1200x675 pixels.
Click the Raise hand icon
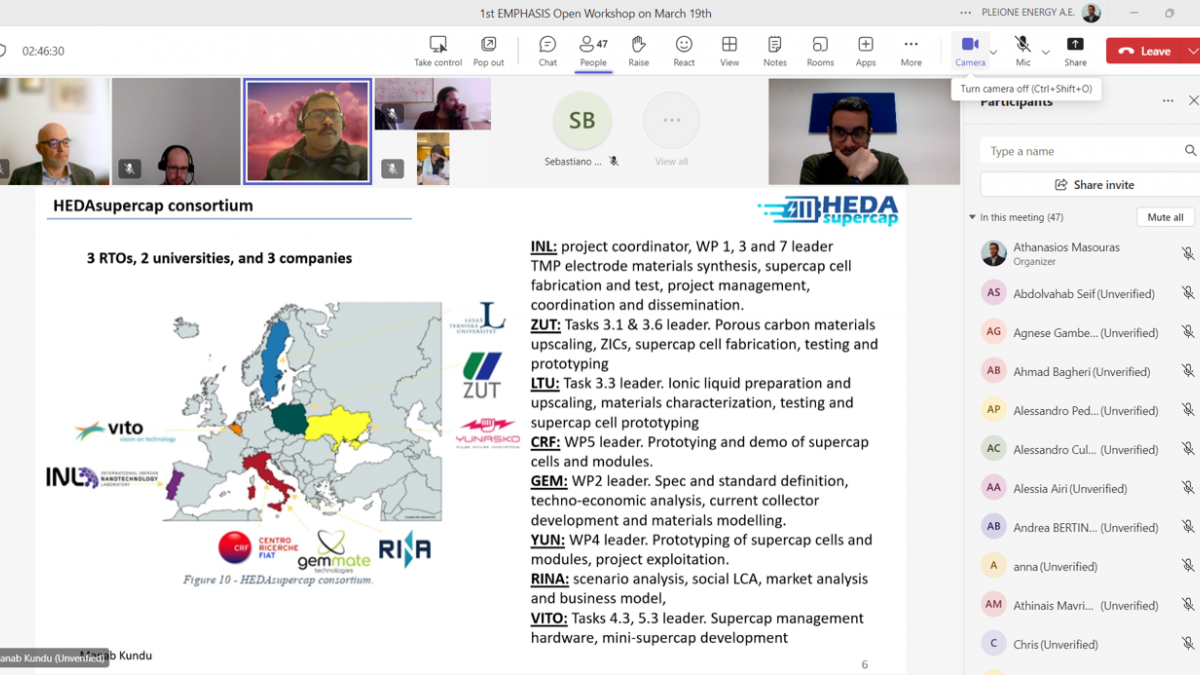pos(638,50)
